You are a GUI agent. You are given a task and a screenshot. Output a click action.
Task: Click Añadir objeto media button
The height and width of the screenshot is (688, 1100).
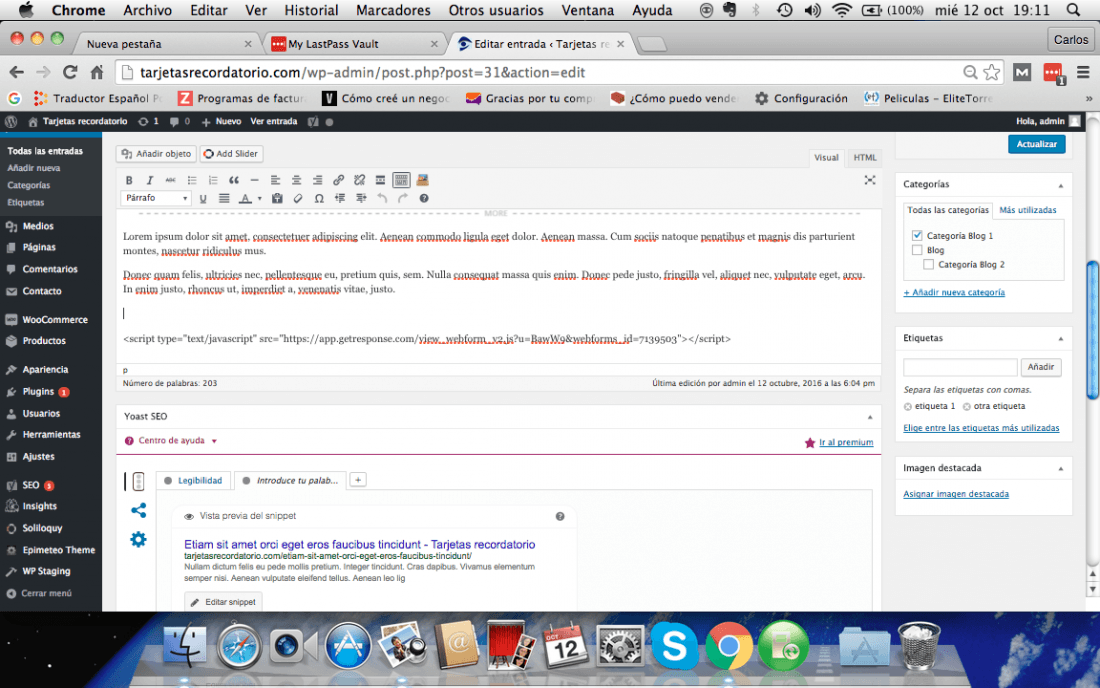tap(156, 154)
